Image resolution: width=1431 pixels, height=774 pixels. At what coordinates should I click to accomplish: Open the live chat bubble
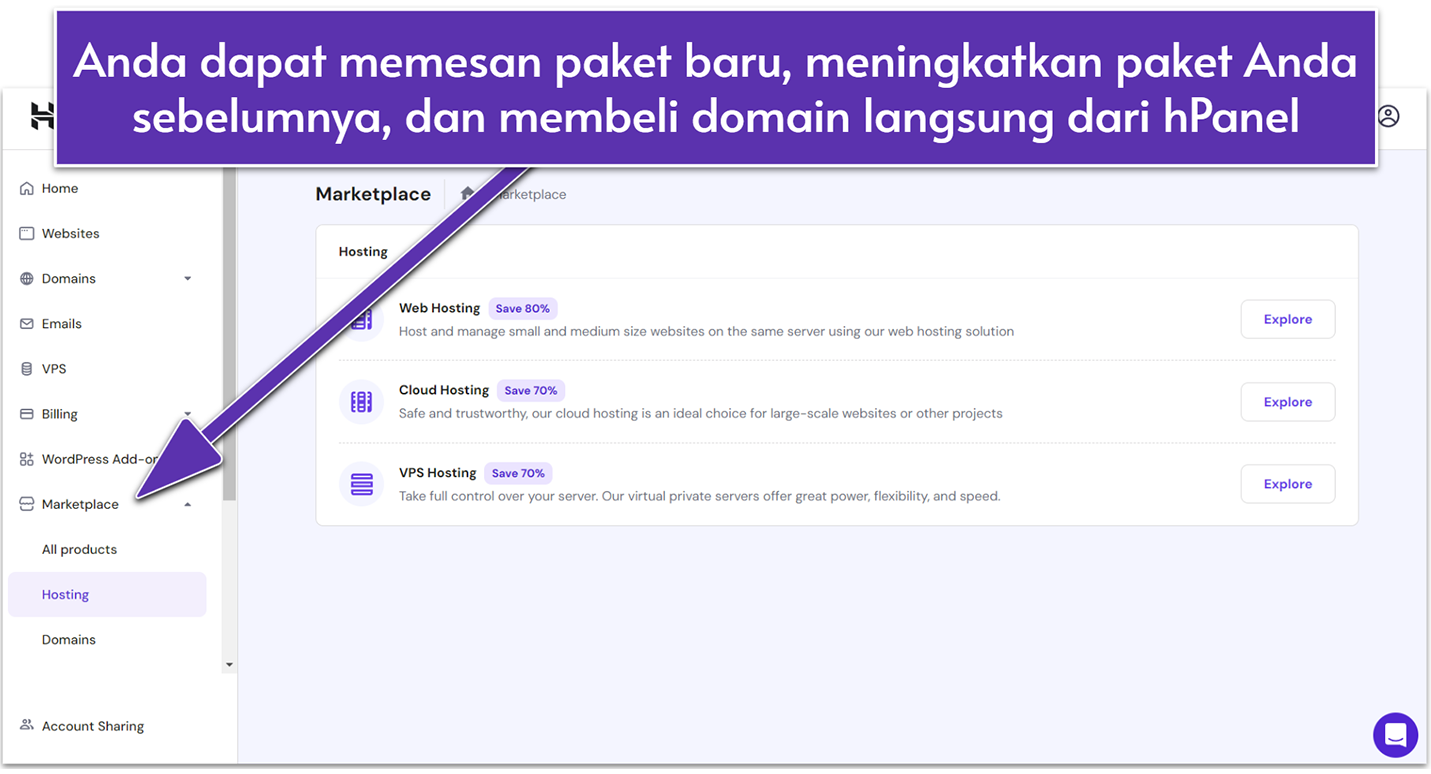pyautogui.click(x=1395, y=735)
